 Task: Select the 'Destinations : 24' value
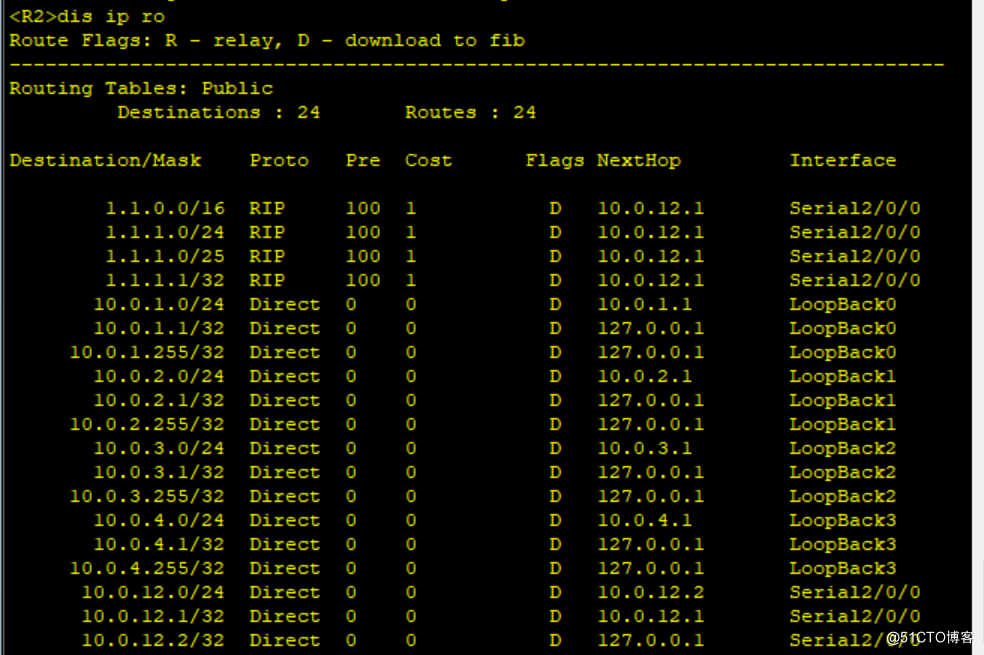tap(218, 112)
